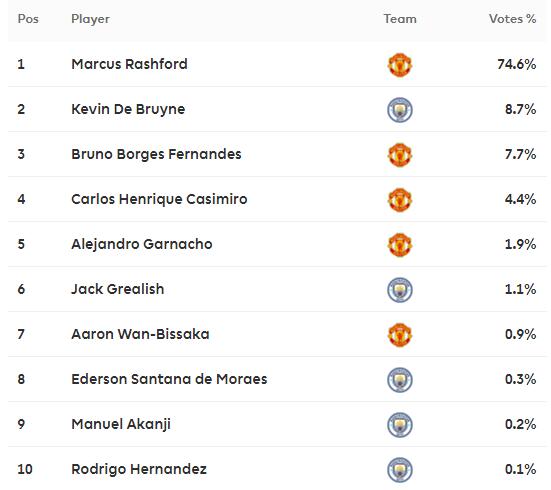The height and width of the screenshot is (490, 551).
Task: Open Marcus Rashford player name
Action: click(129, 64)
